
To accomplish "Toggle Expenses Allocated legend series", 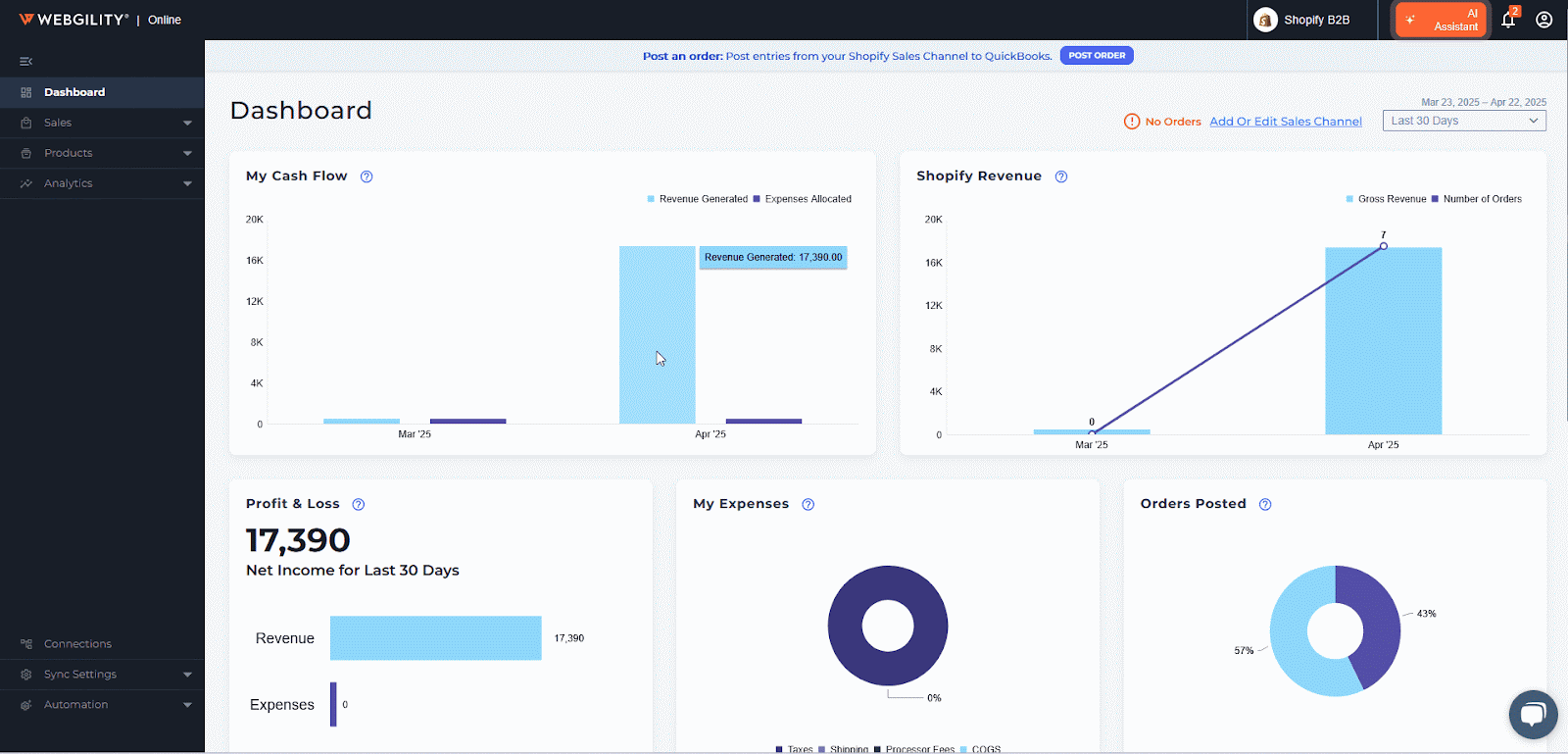I will (x=807, y=199).
